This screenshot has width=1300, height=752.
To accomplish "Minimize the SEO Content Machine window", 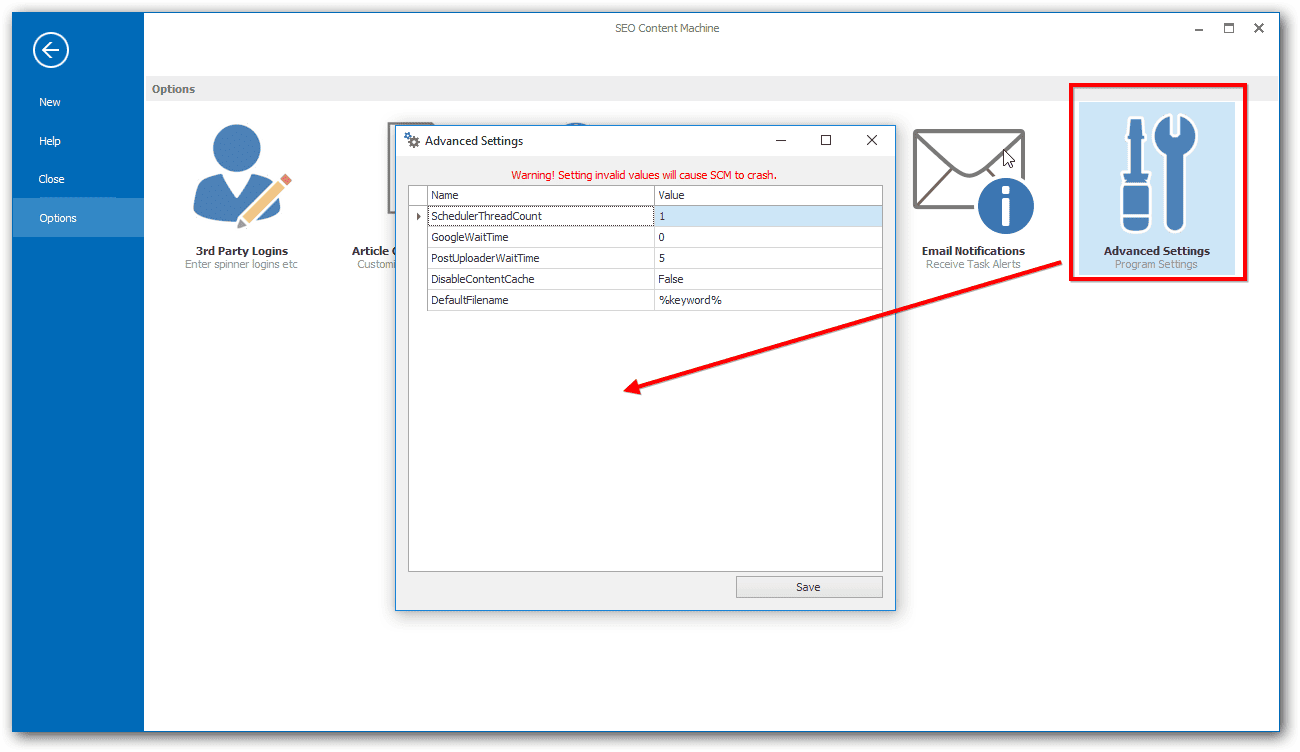I will (1199, 29).
